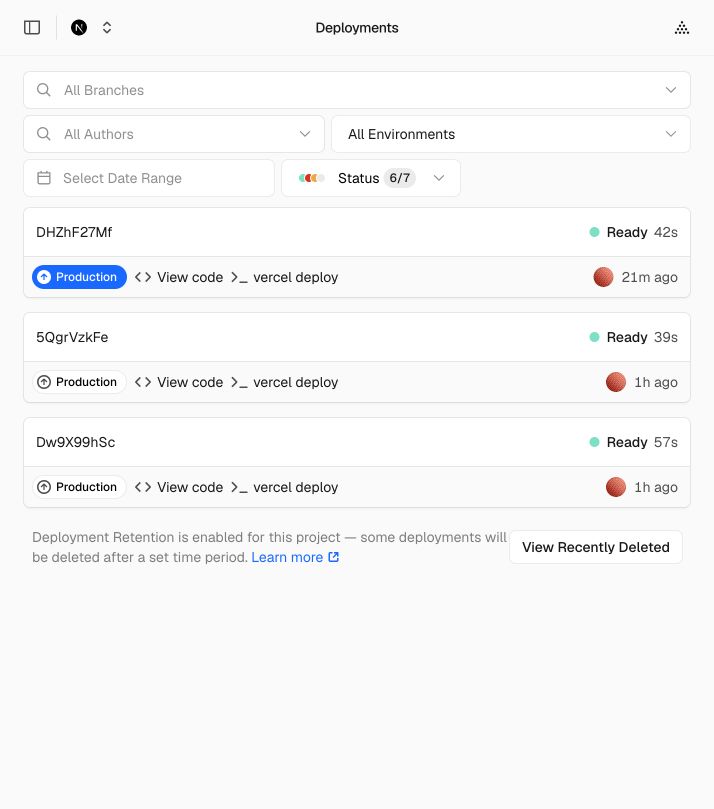Click the Production badge for Dw9X99hSc
Image resolution: width=714 pixels, height=809 pixels.
[x=79, y=487]
